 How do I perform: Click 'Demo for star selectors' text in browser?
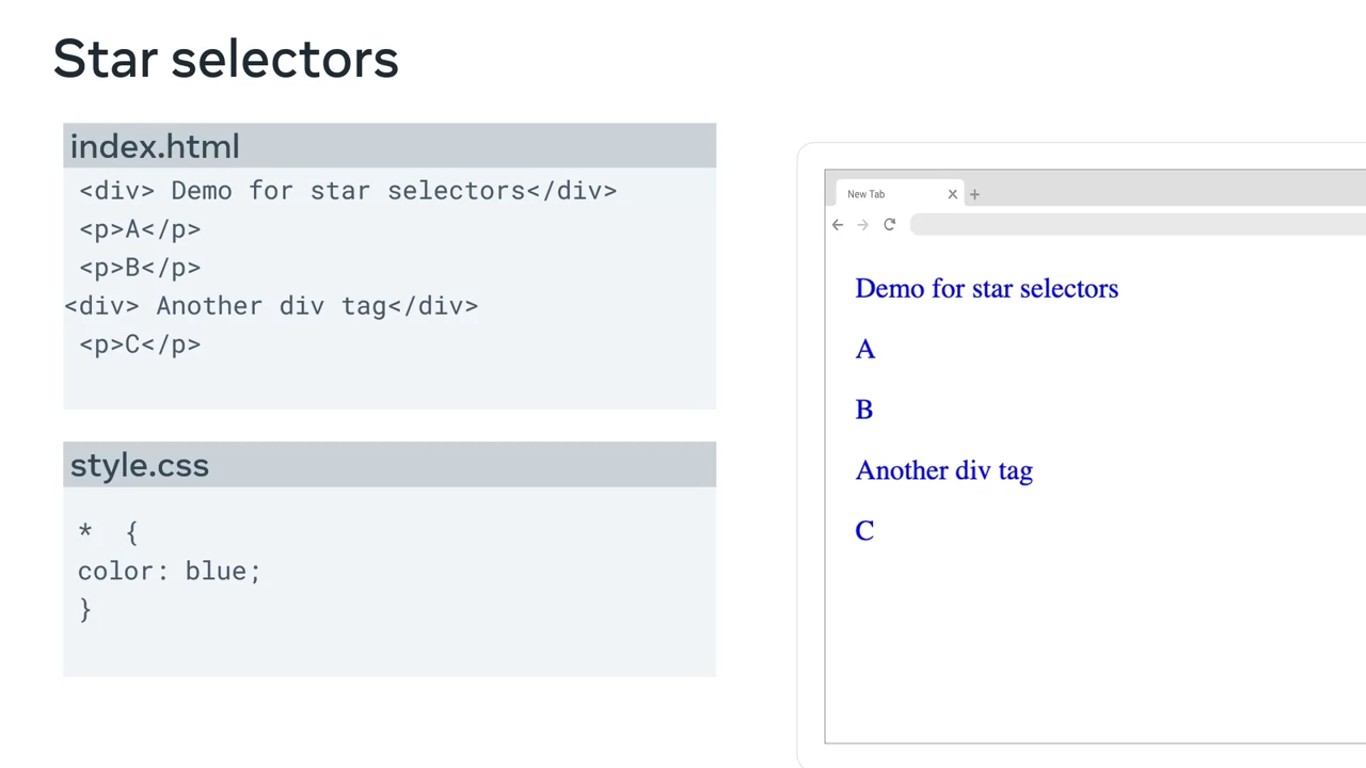[986, 289]
